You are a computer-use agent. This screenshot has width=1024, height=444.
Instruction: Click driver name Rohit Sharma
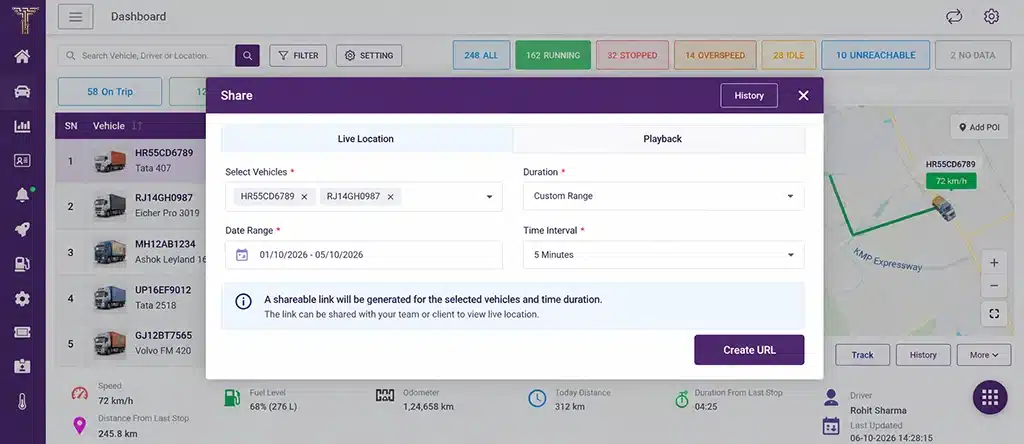point(878,411)
